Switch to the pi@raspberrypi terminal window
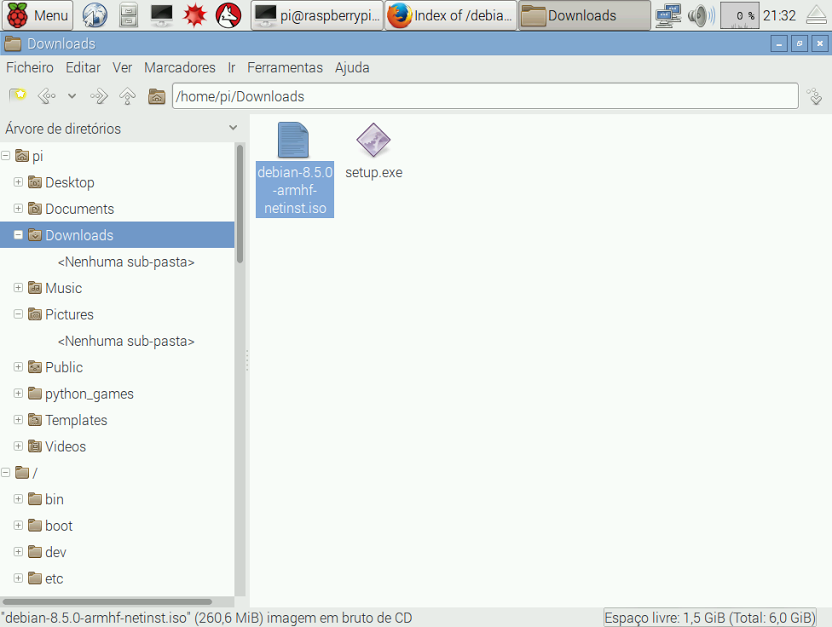Viewport: 832px width, 627px height. [x=317, y=15]
